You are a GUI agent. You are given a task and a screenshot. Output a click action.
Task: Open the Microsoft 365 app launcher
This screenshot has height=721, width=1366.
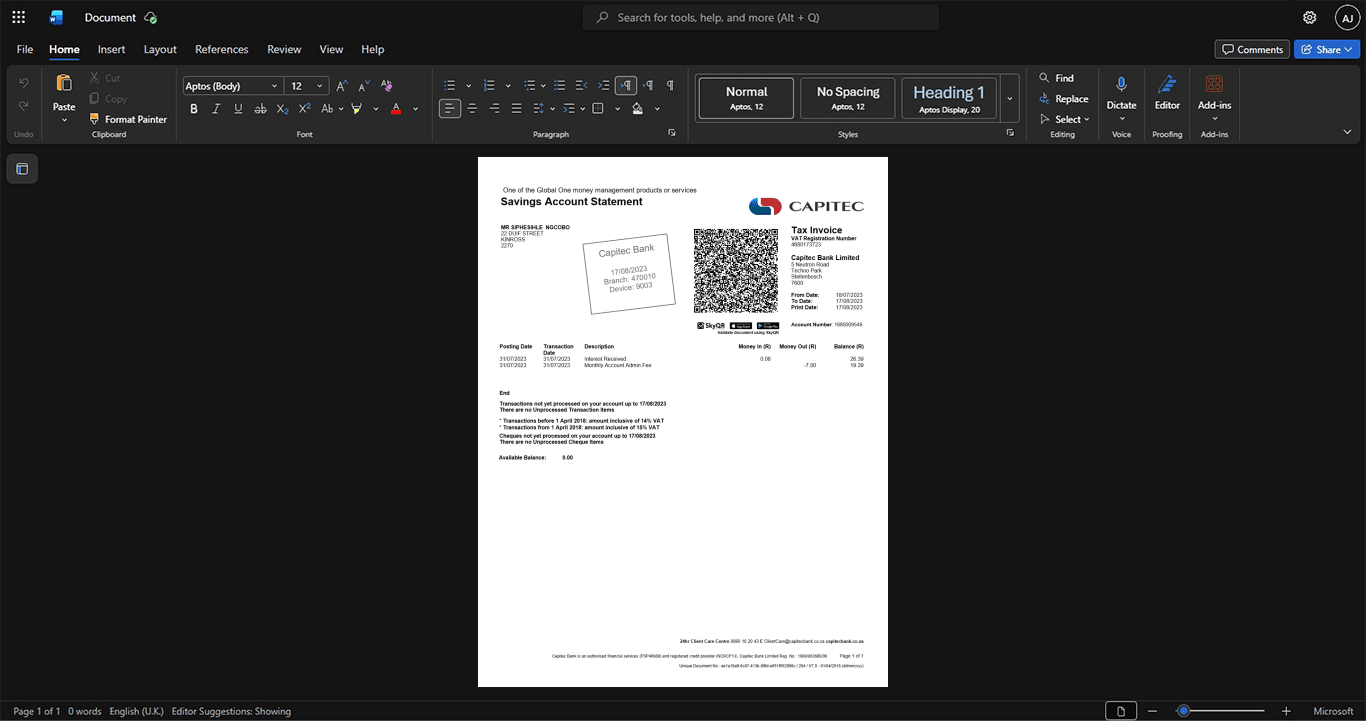tap(18, 17)
